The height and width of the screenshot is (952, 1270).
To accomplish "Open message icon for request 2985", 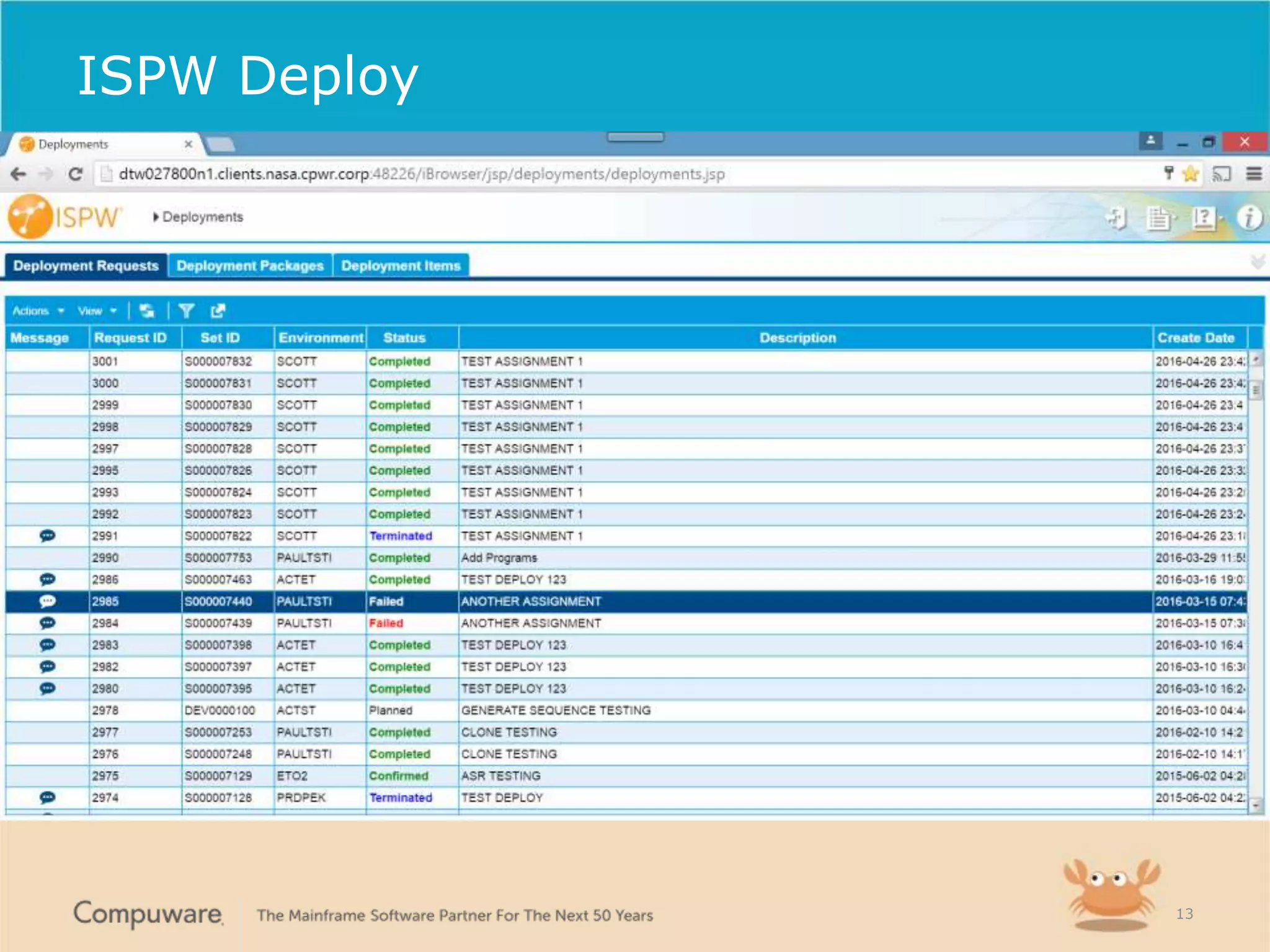I will (x=48, y=601).
